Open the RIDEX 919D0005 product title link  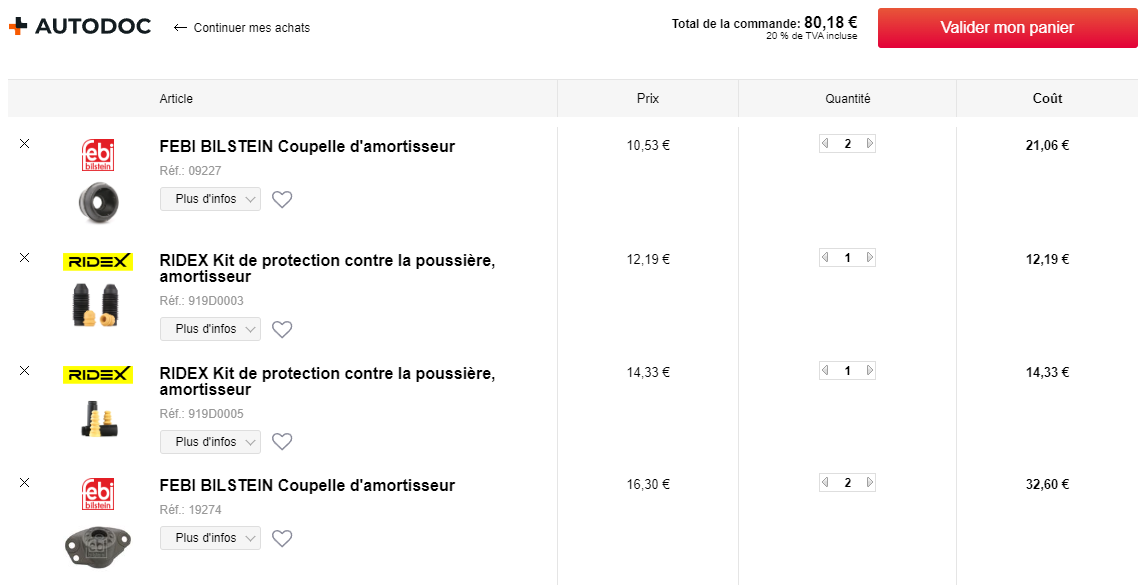coord(327,381)
